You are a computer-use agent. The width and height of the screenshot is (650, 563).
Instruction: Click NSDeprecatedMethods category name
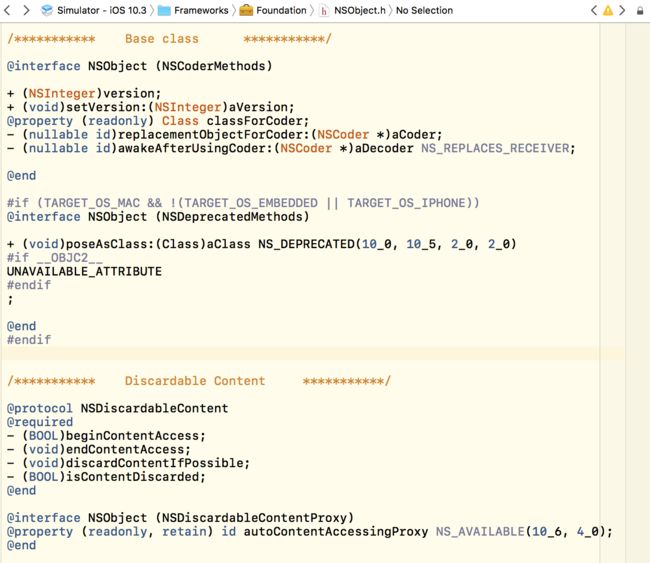(232, 216)
